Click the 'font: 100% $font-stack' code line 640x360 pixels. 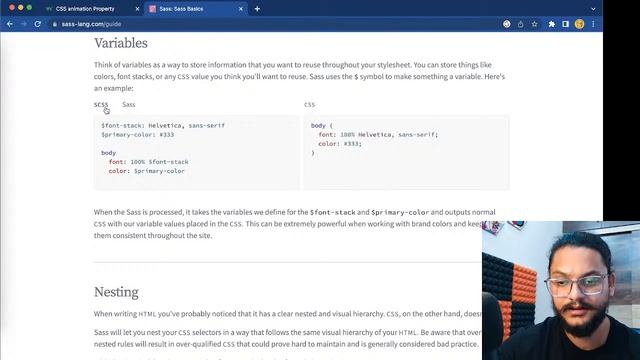coord(149,162)
